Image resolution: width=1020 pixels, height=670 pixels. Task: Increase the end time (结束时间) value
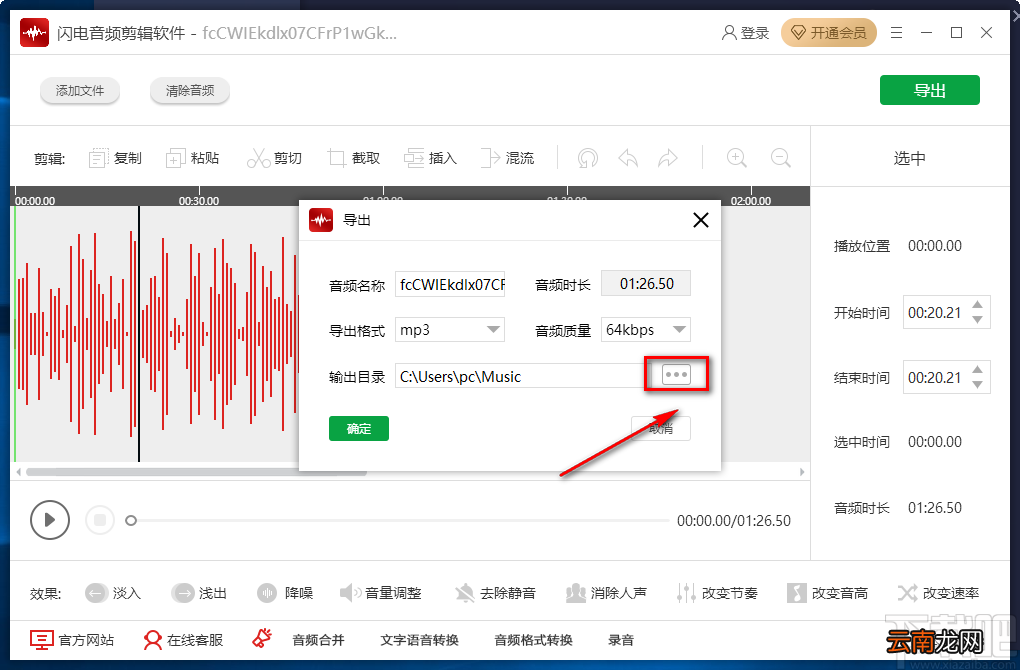(977, 369)
